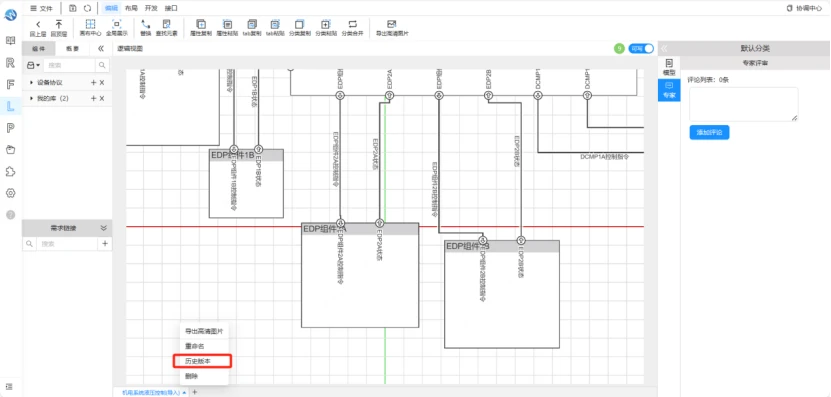
Task: Open the 模型 tab in right panel
Action: click(x=669, y=67)
